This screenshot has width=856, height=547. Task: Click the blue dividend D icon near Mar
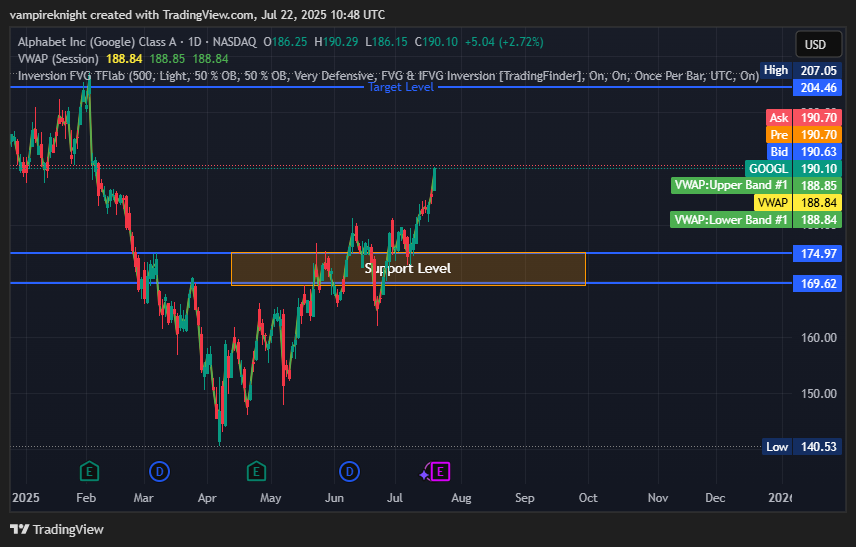(159, 471)
